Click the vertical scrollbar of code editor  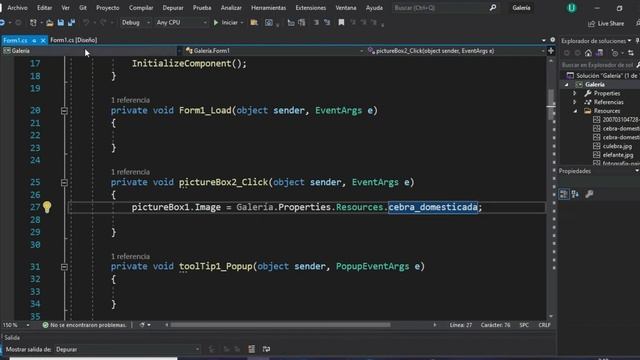(551, 104)
